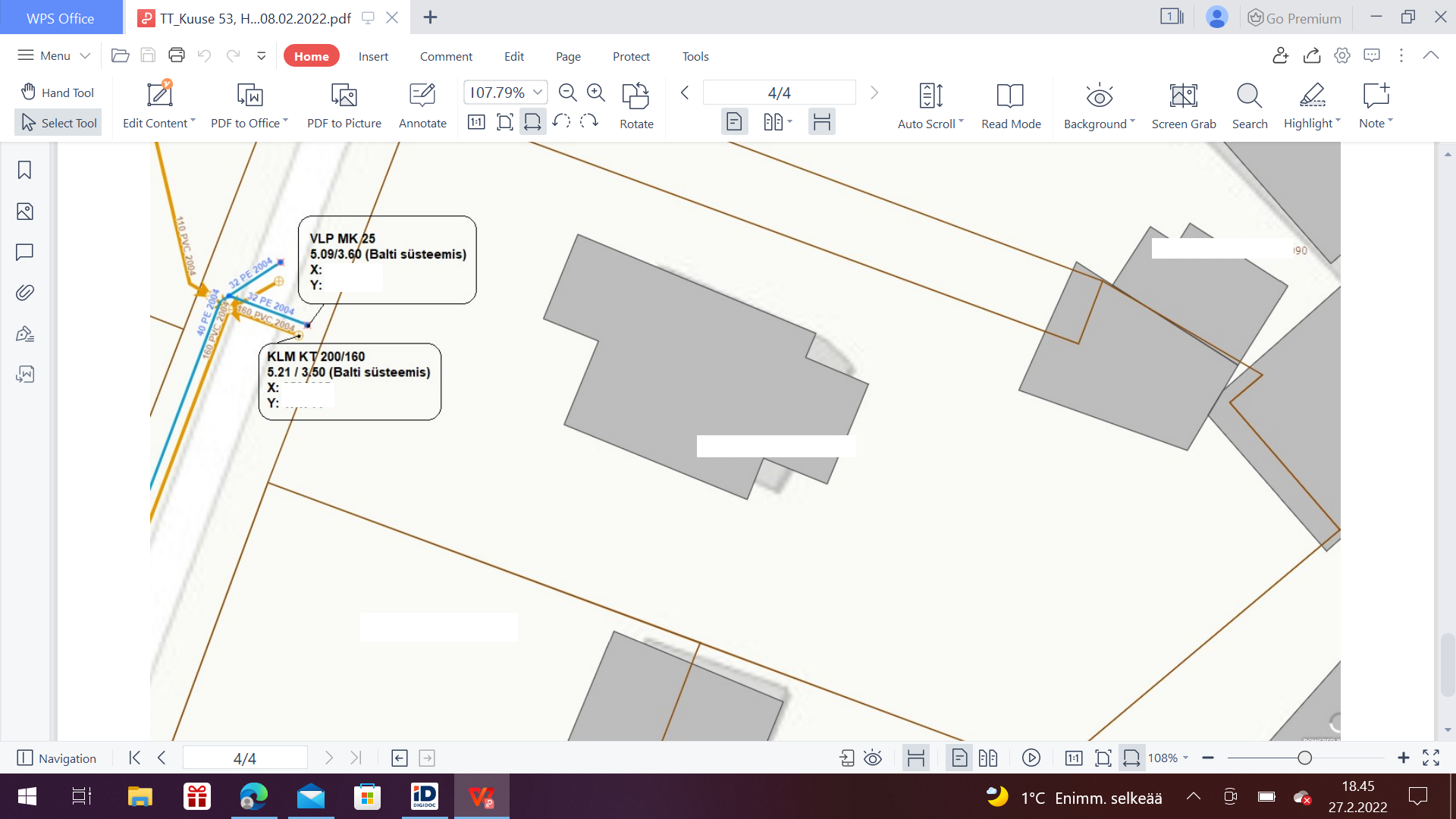Toggle the Hand Tool
This screenshot has width=1456, height=819.
coord(58,93)
